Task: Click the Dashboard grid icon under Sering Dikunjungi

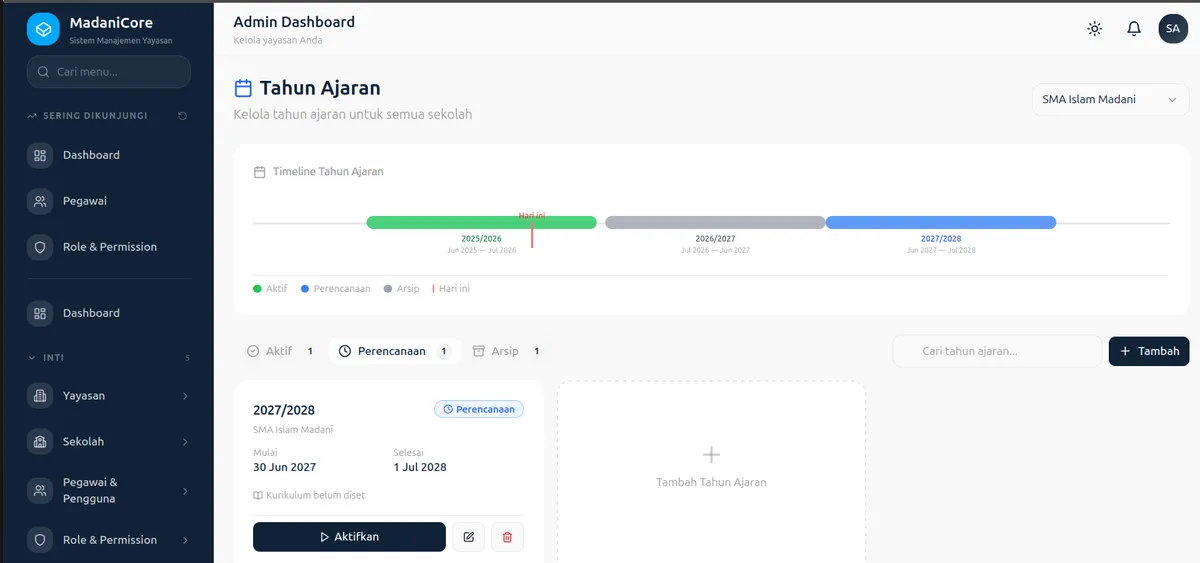Action: click(x=40, y=155)
